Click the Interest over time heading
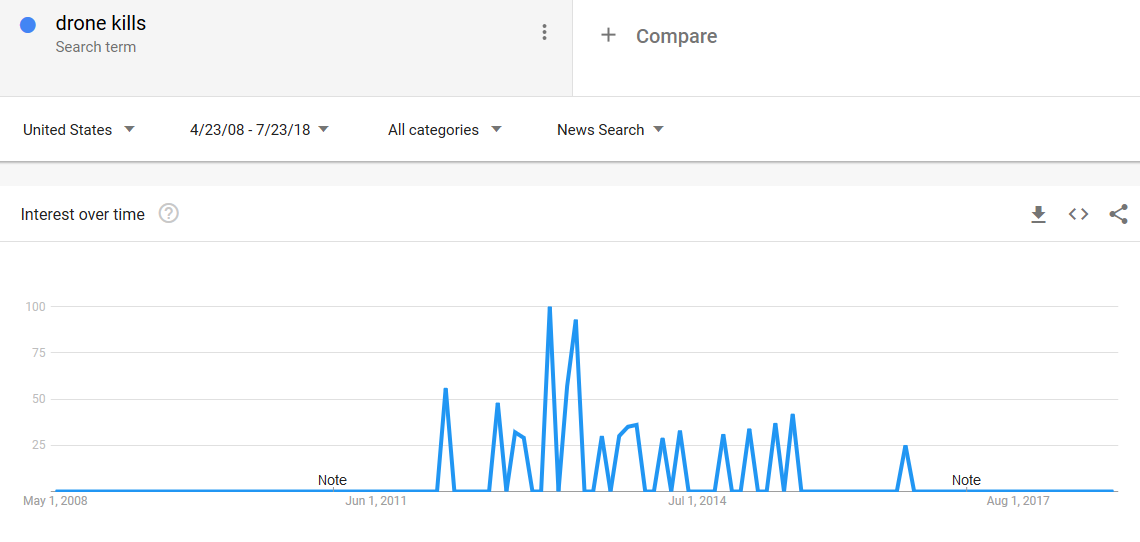This screenshot has height=542, width=1140. point(83,214)
